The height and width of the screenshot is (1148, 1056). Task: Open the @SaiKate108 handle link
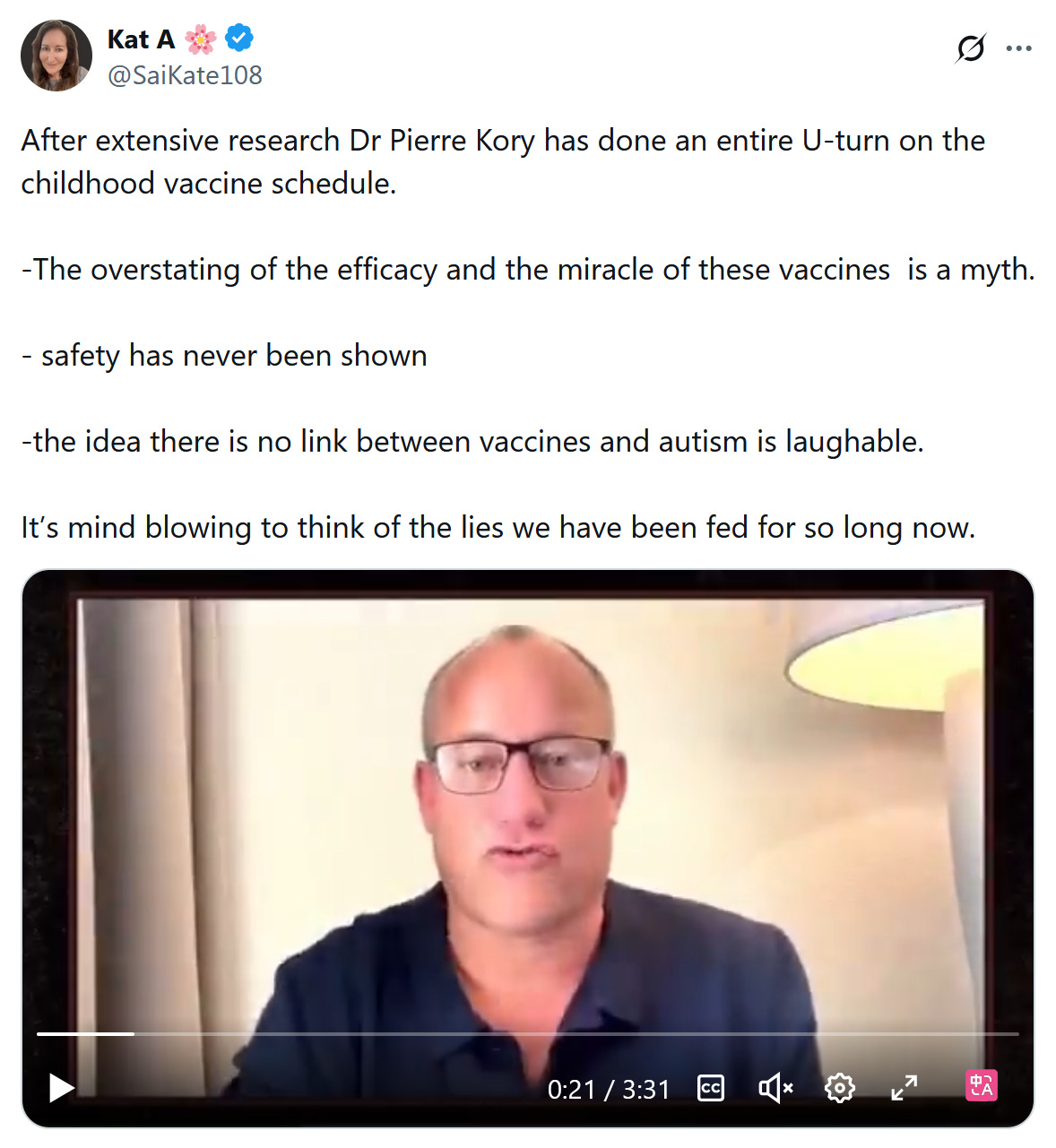(x=185, y=75)
